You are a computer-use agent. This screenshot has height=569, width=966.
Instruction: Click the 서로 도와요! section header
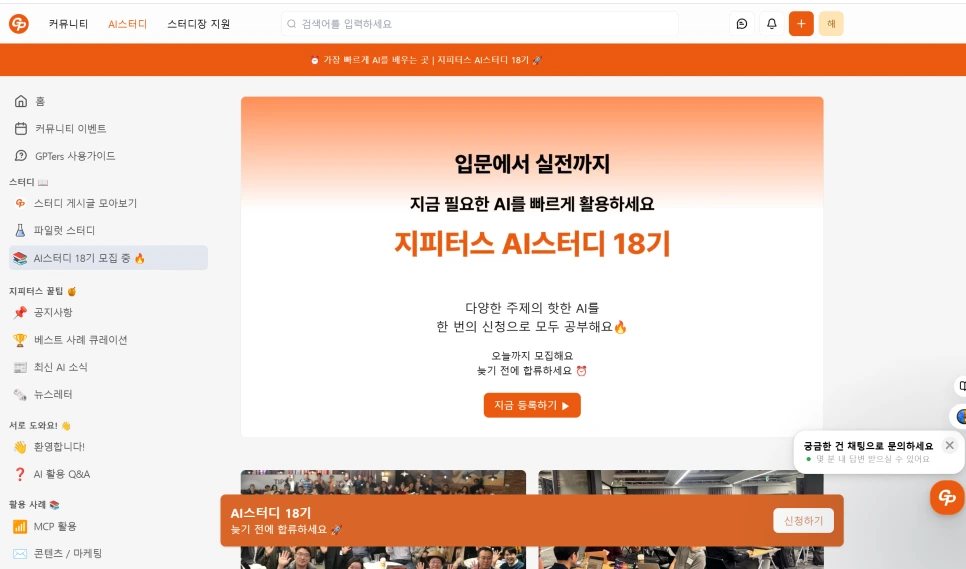[x=40, y=426]
